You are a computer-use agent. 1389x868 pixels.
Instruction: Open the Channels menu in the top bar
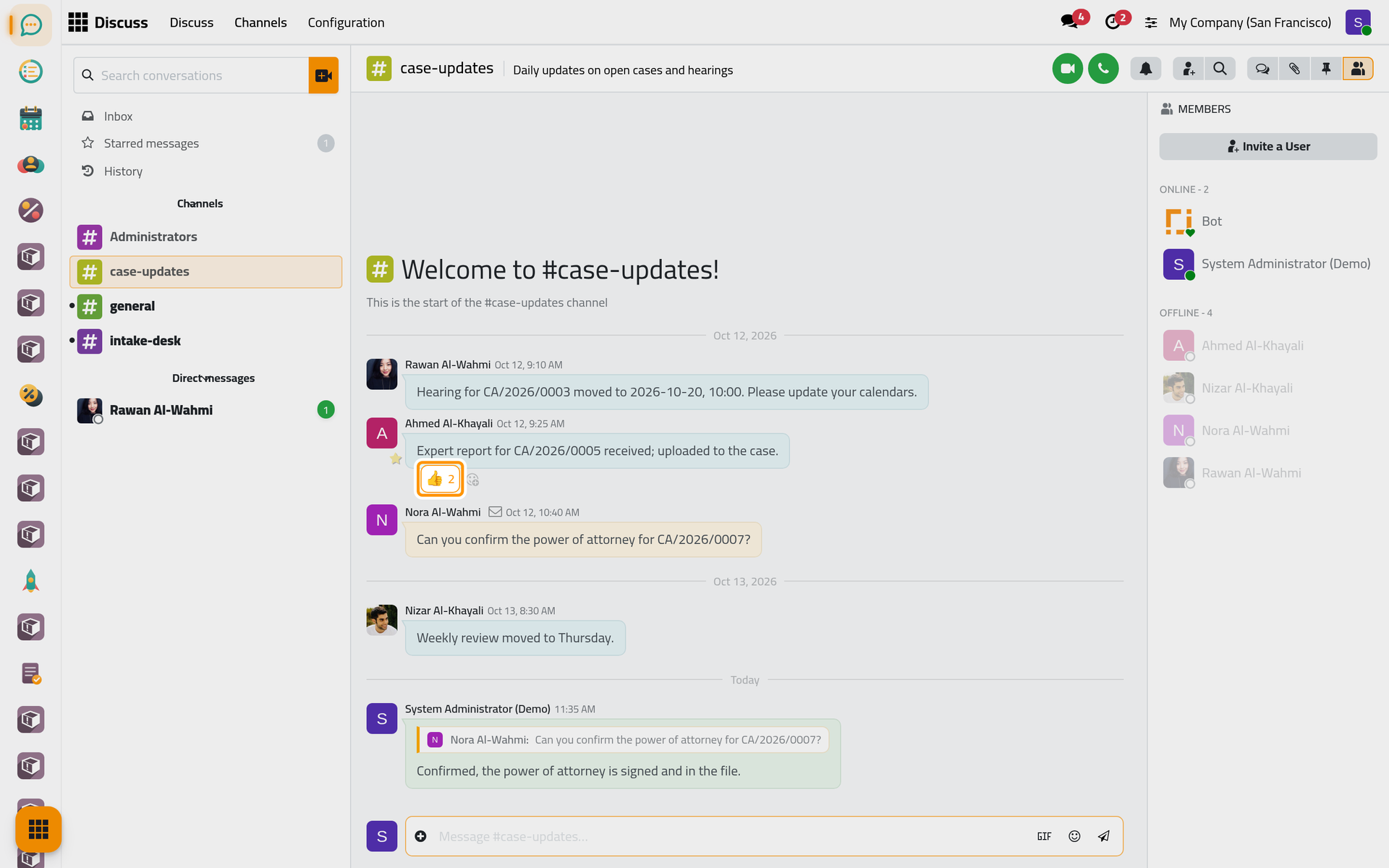click(x=260, y=22)
